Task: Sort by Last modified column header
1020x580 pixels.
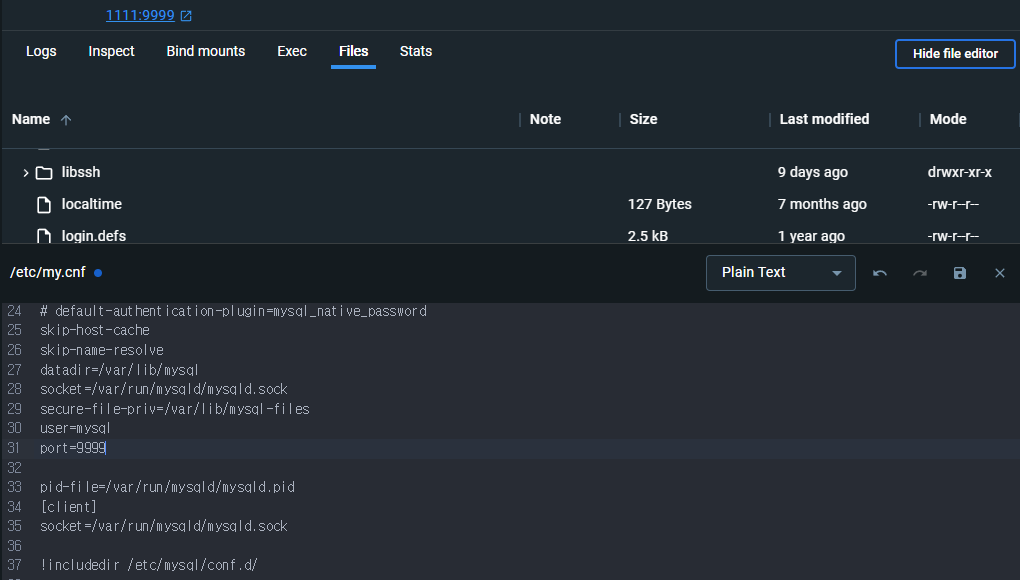Action: pos(824,119)
